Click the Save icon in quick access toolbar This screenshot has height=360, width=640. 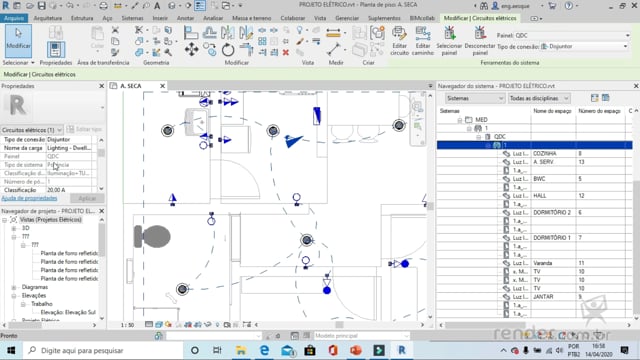[x=42, y=6]
